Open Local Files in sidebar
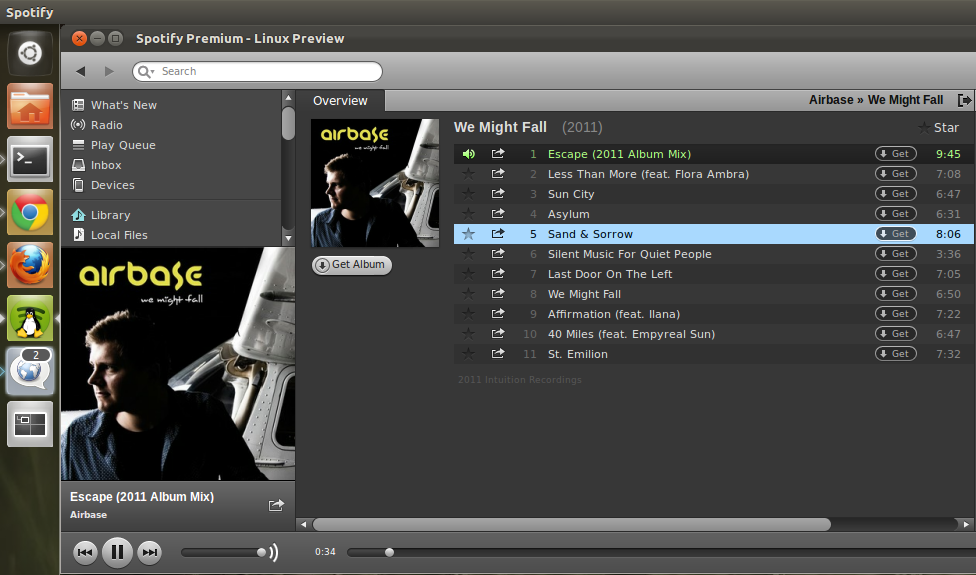 click(x=119, y=235)
